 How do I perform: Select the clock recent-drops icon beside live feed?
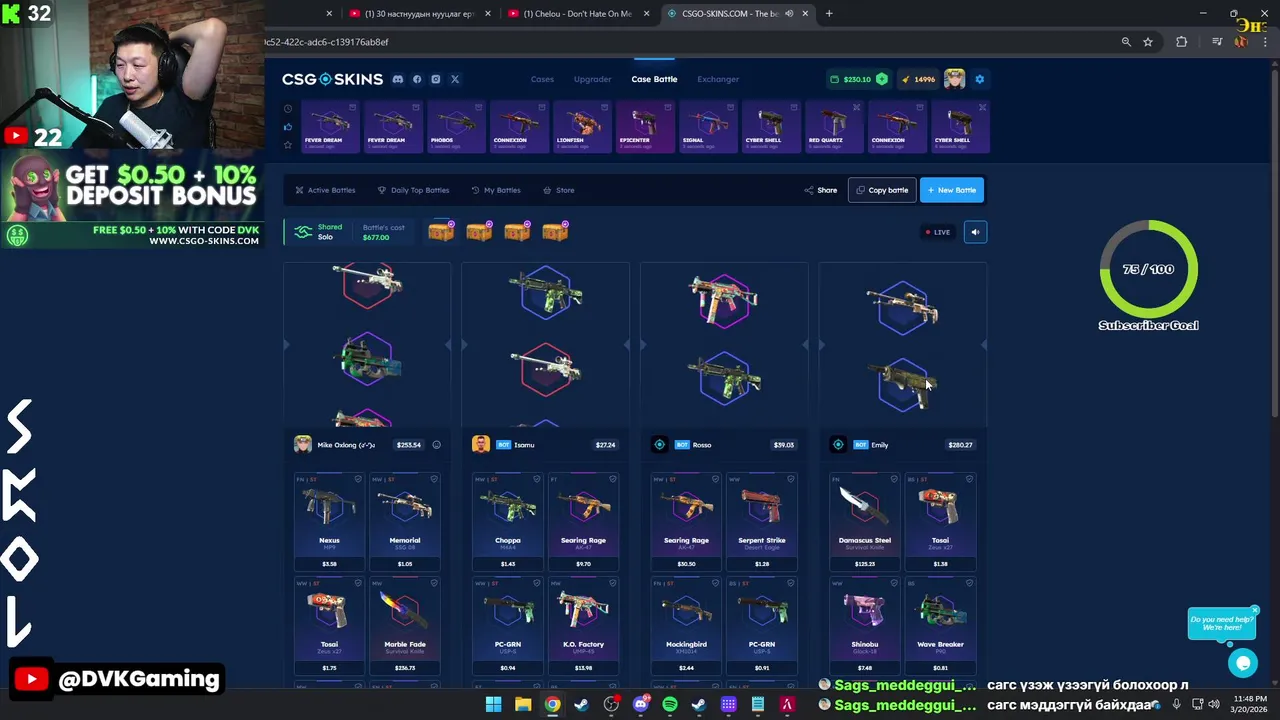coord(288,109)
